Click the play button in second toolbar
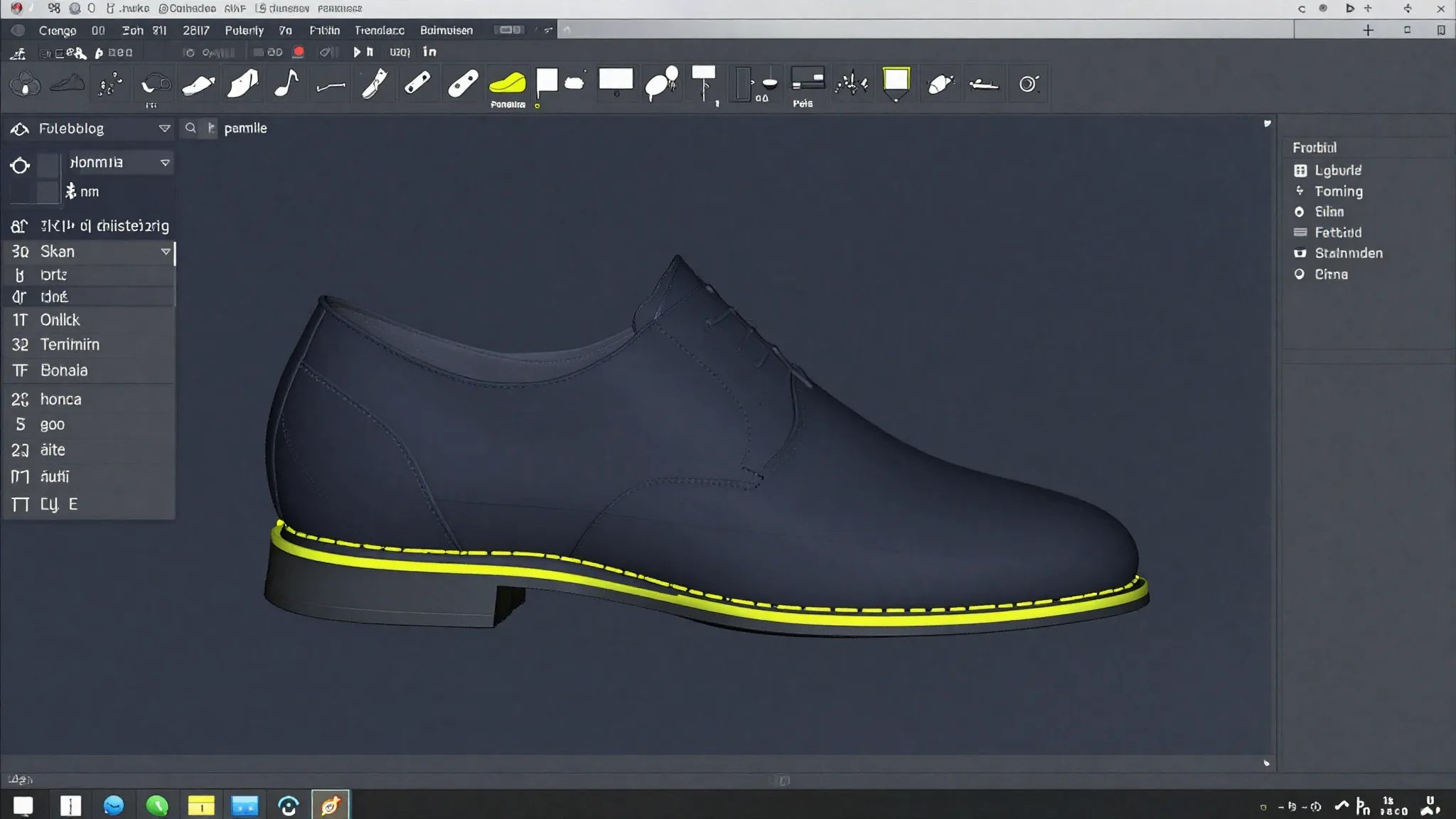Image resolution: width=1456 pixels, height=819 pixels. tap(357, 52)
